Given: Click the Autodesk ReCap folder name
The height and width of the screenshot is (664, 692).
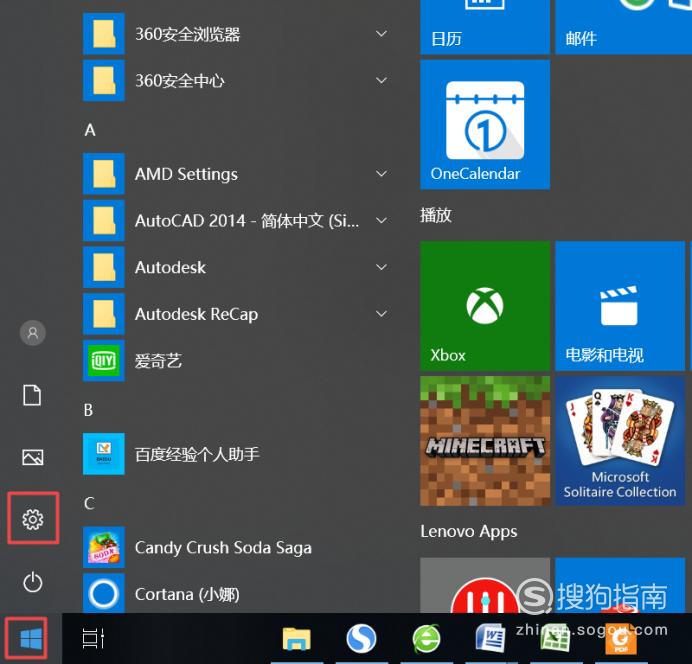Looking at the screenshot, I should point(196,314).
